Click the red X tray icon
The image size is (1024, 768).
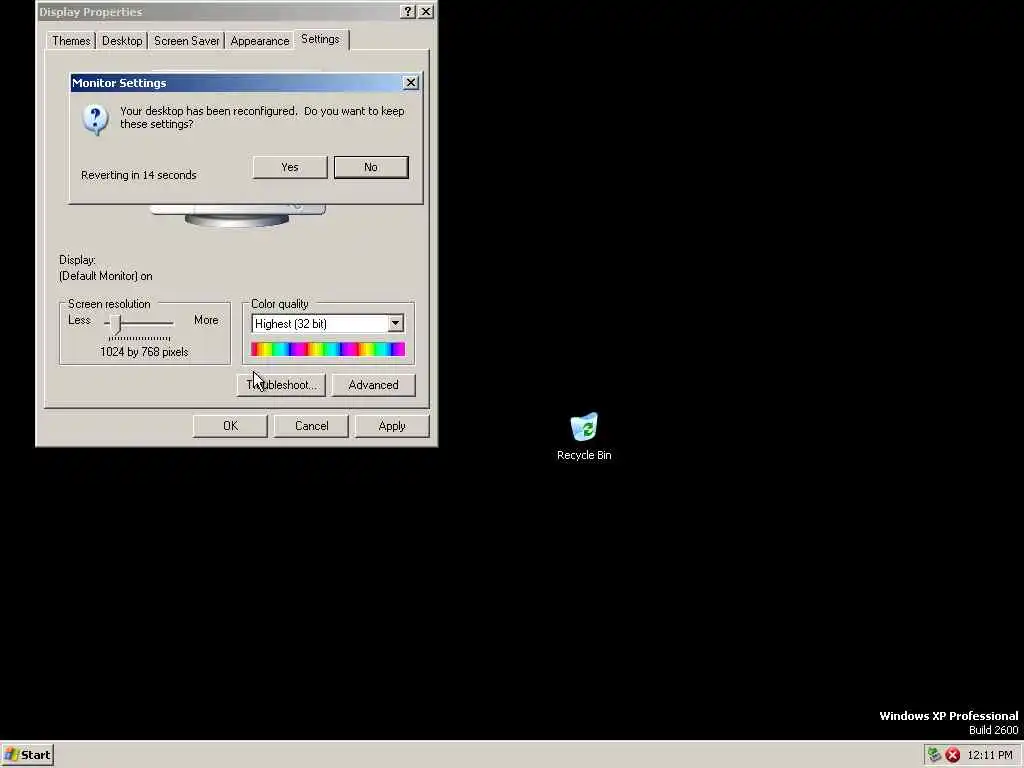(953, 755)
